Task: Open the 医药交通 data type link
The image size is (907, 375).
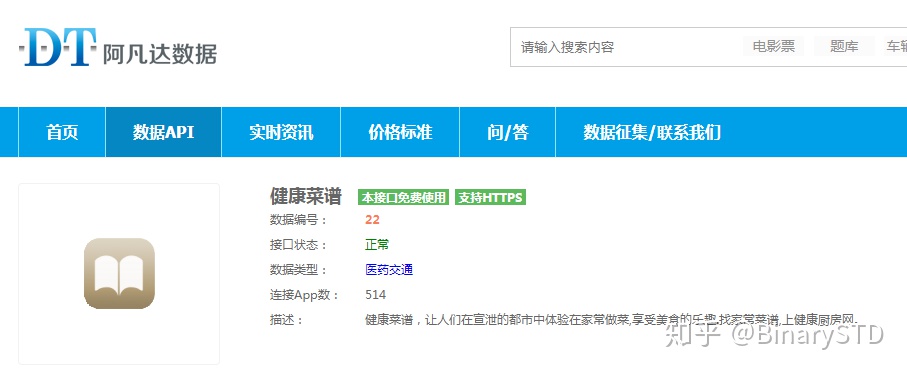Action: coord(389,270)
